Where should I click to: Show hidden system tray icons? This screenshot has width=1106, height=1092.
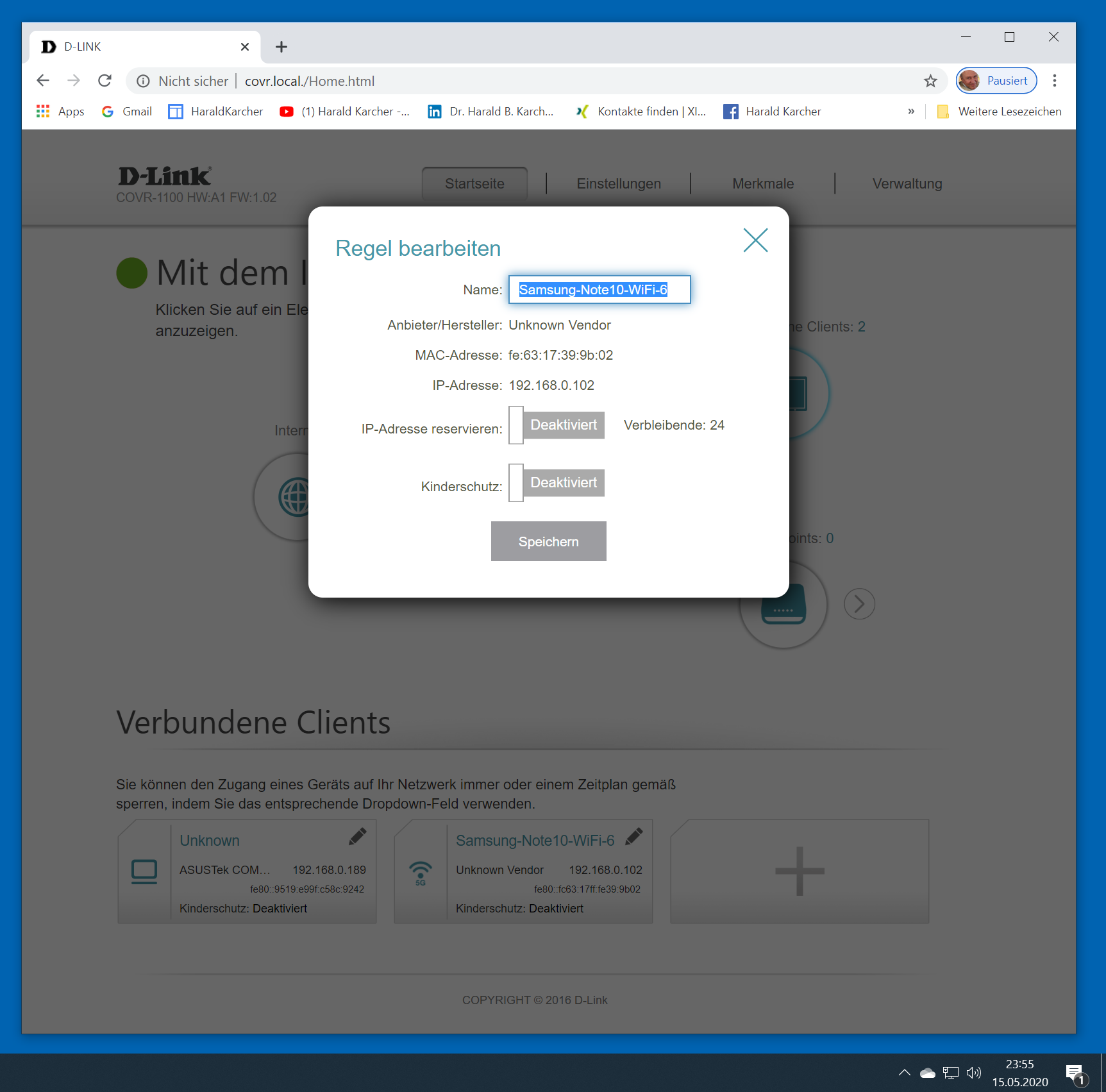[904, 1072]
